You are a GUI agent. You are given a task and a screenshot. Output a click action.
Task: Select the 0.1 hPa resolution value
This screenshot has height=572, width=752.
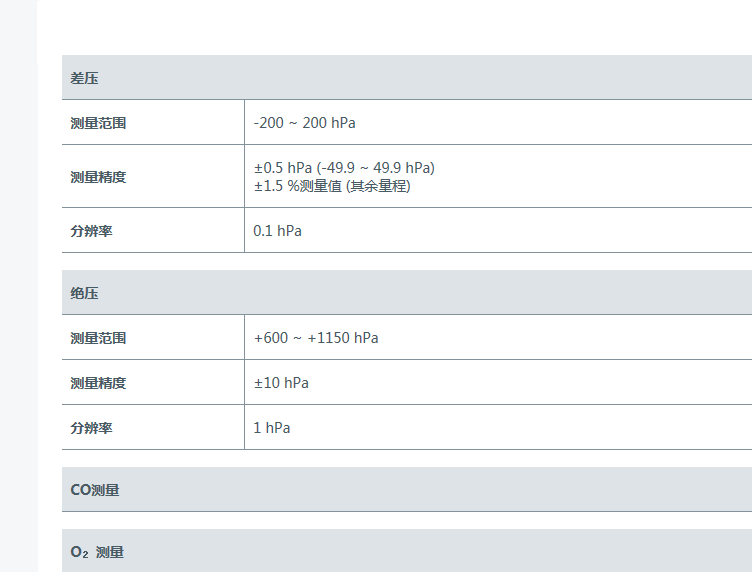(x=277, y=231)
